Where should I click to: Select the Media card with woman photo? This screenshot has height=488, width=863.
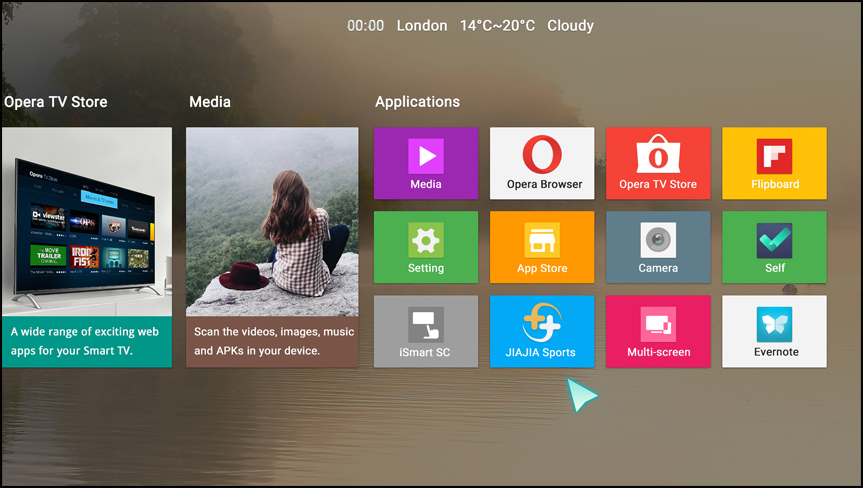pos(272,248)
